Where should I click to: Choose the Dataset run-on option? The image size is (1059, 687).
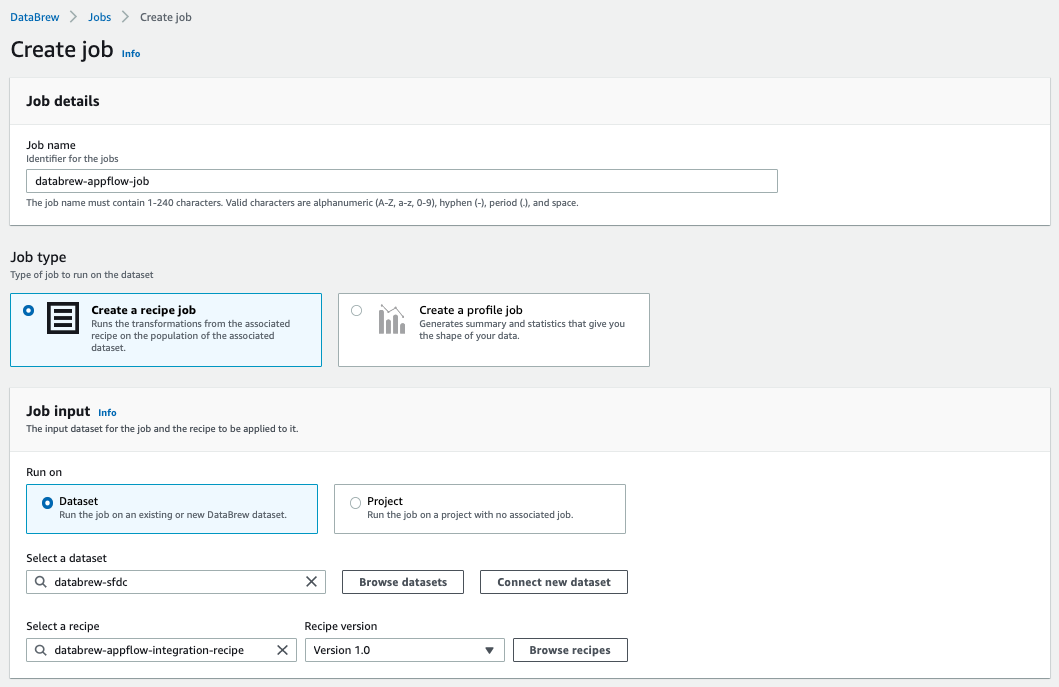coord(47,503)
